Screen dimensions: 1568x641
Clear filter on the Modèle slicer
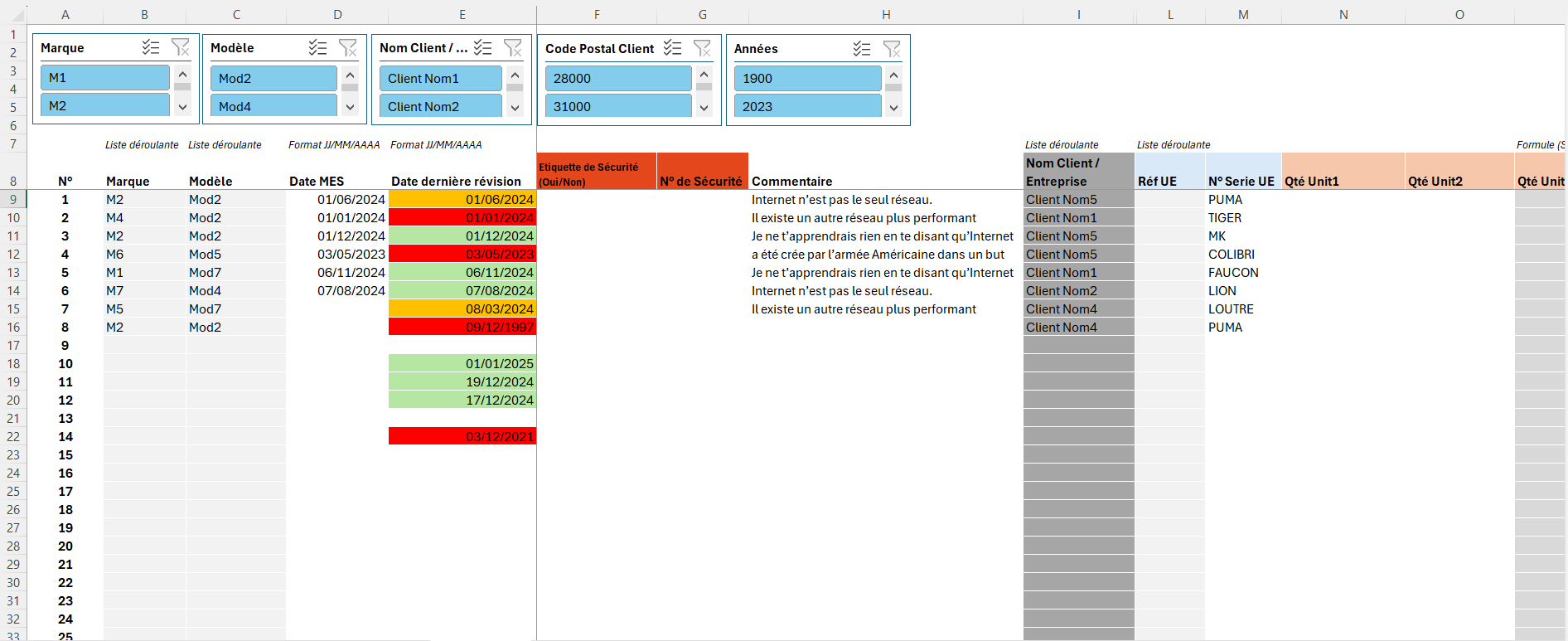[347, 47]
